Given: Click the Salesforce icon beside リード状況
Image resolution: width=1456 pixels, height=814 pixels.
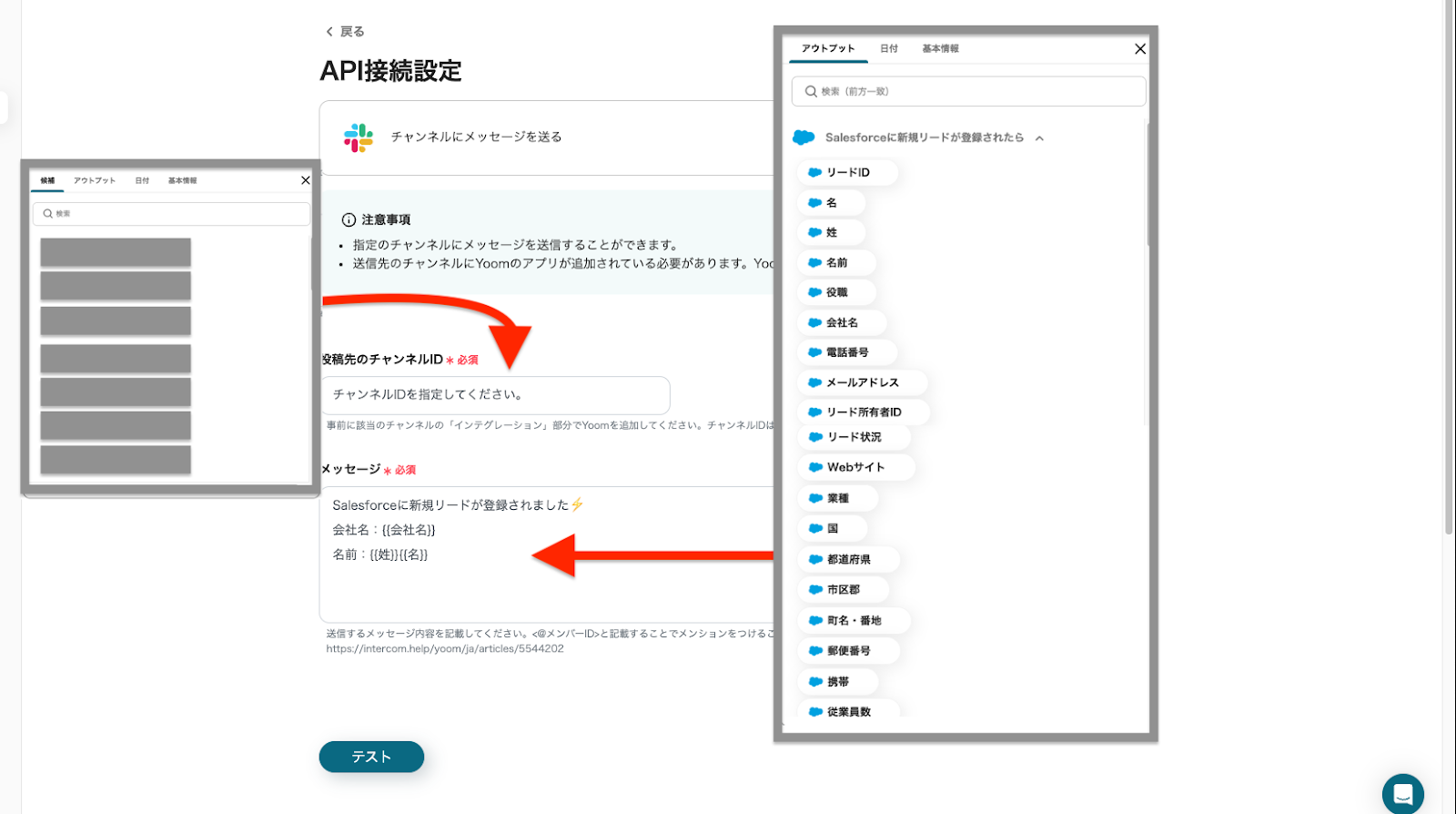Looking at the screenshot, I should click(815, 437).
